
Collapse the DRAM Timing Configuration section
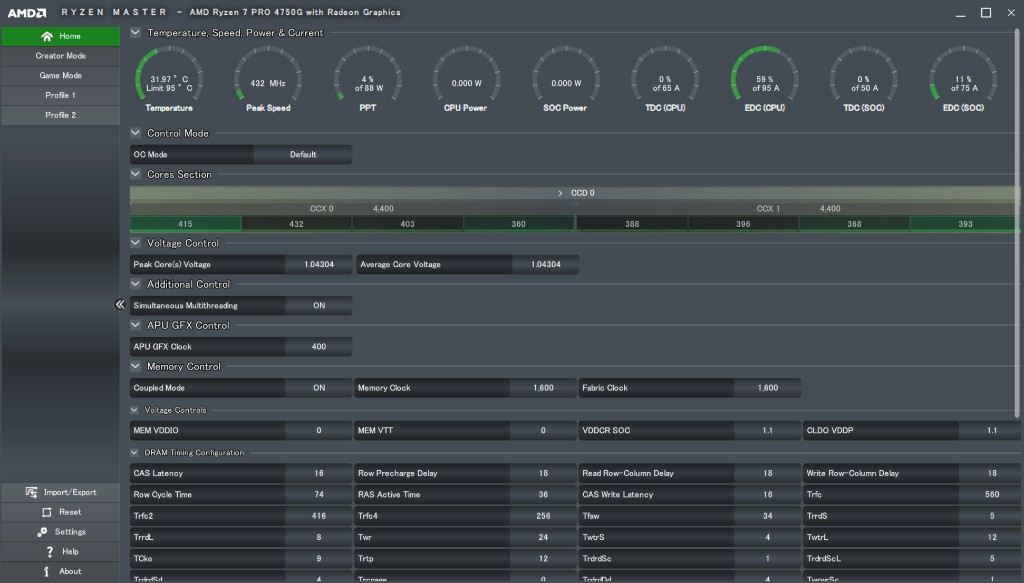136,453
